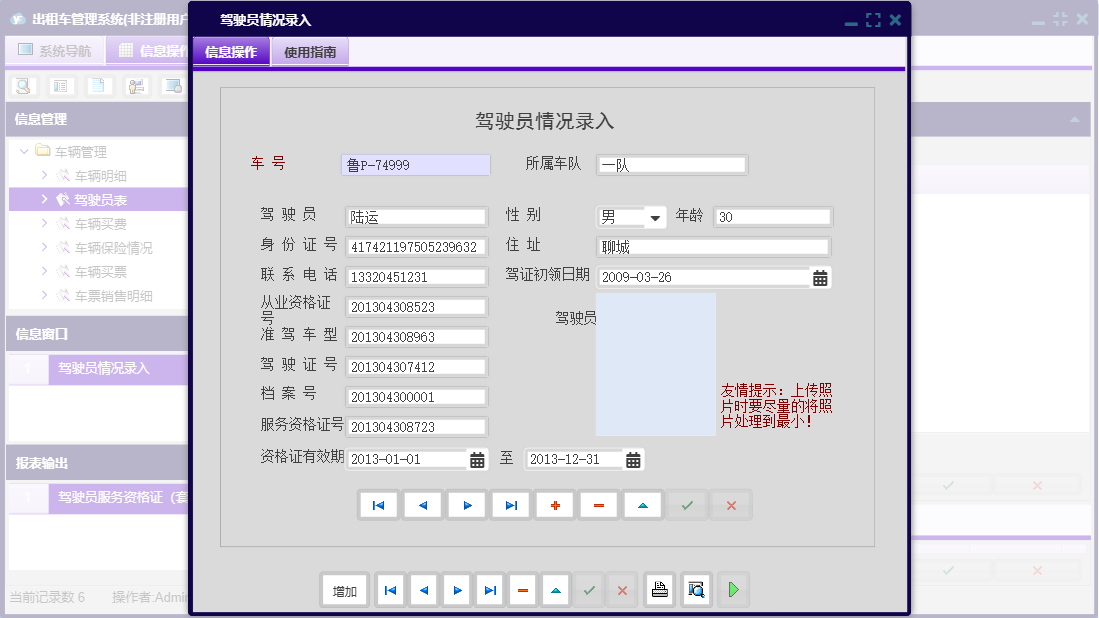Add a new record with the red plus icon
Image resolution: width=1099 pixels, height=618 pixels.
point(555,505)
